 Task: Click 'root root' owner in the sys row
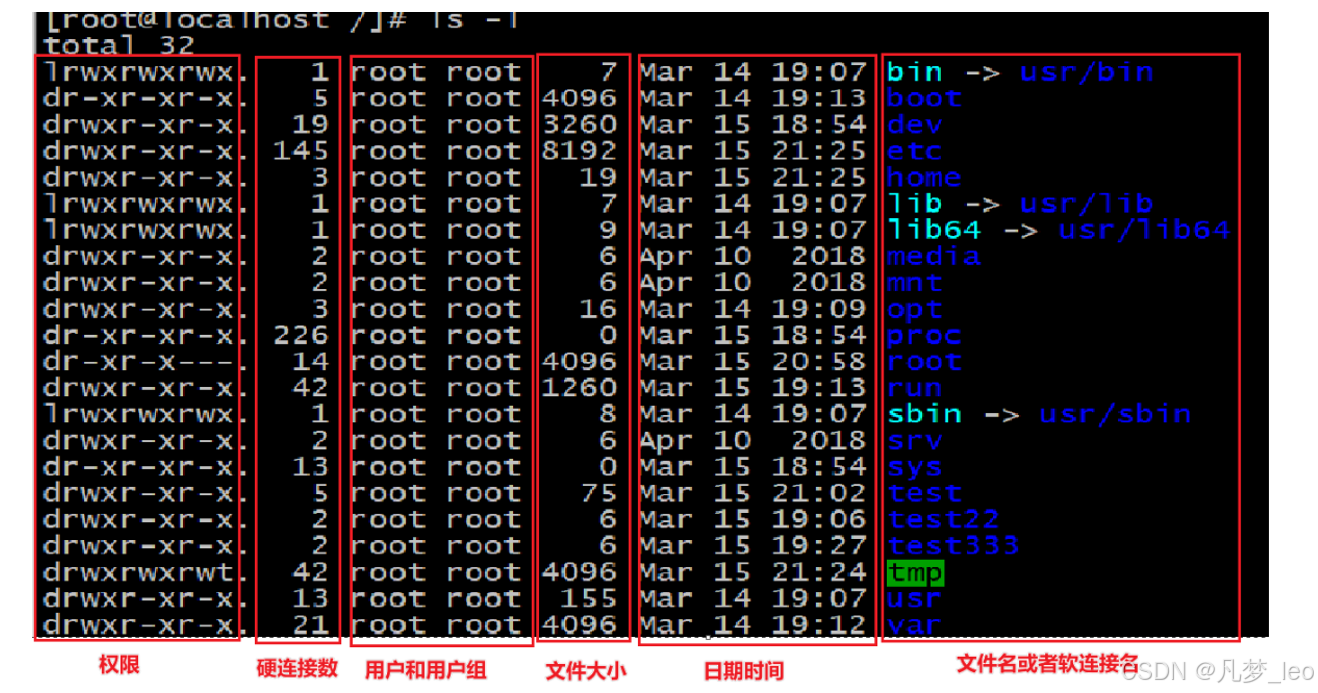tap(436, 467)
